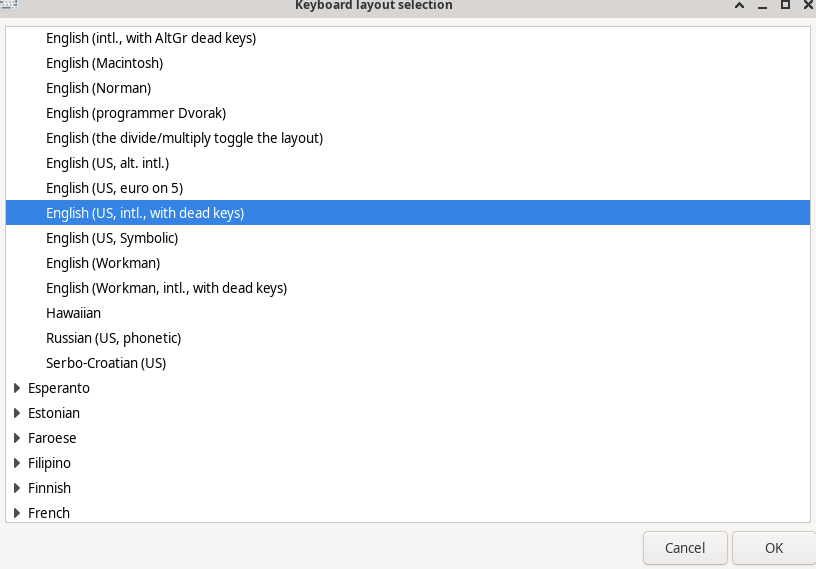
Task: Click the keyboard icon in title bar
Action: tap(9, 5)
